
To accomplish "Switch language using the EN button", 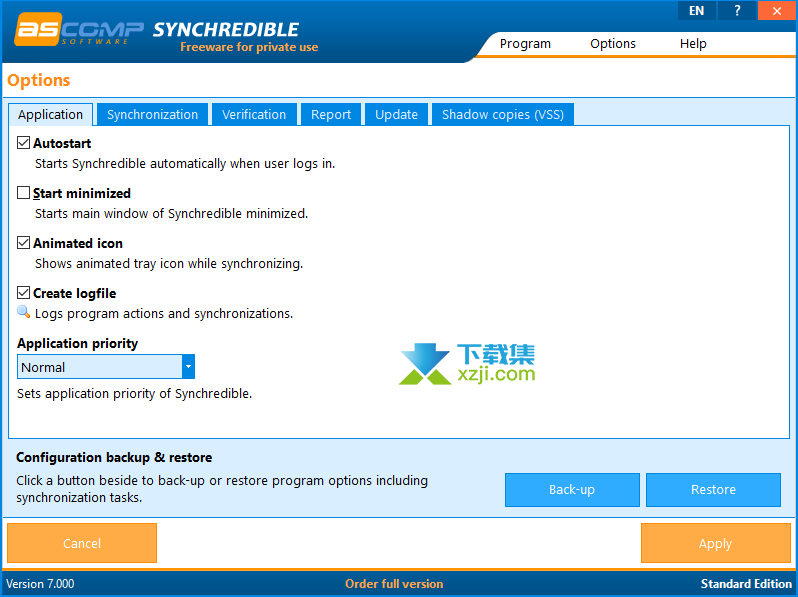I will click(697, 11).
